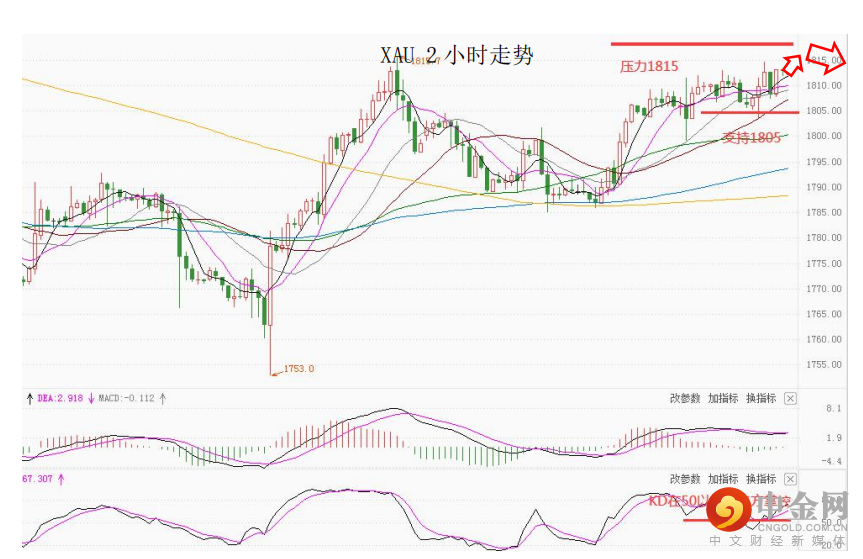This screenshot has width=863, height=559.
Task: Click the 1800.00 price axis label
Action: (x=824, y=136)
